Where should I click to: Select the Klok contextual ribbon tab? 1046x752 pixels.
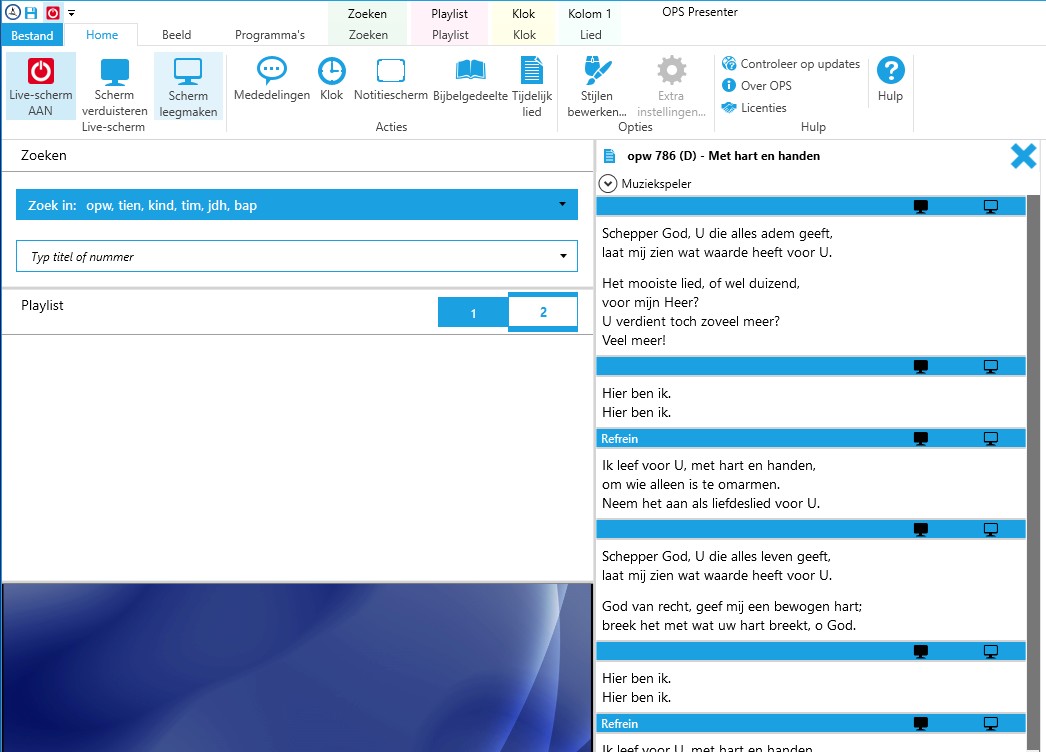pos(524,35)
